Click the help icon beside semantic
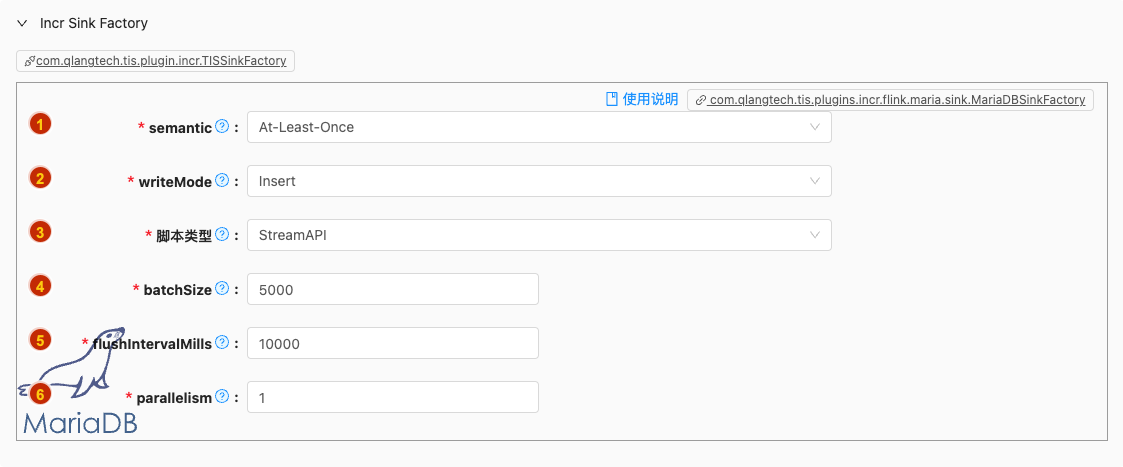The width and height of the screenshot is (1123, 467). [x=222, y=127]
